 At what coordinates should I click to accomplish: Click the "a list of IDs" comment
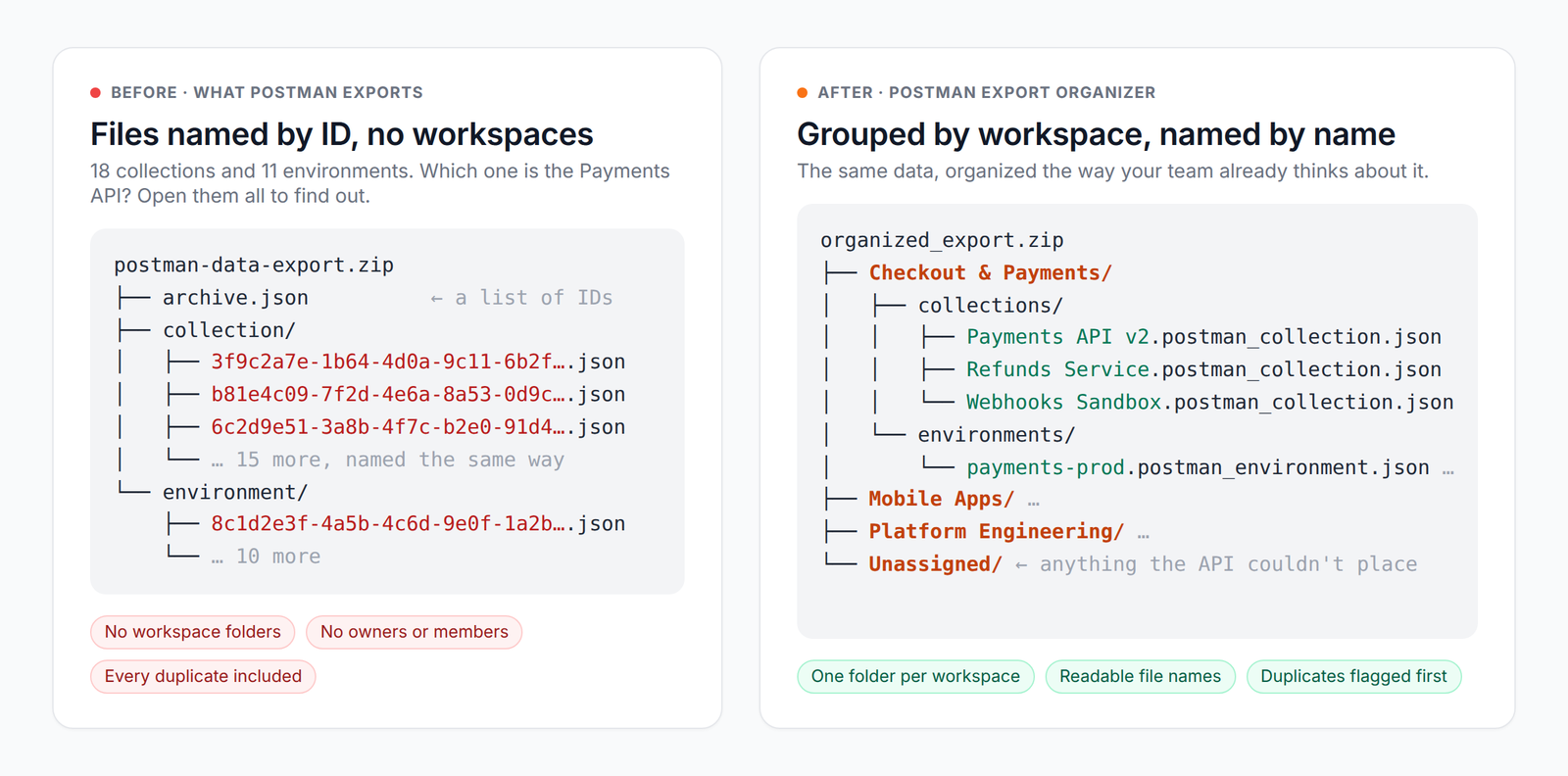pos(522,298)
